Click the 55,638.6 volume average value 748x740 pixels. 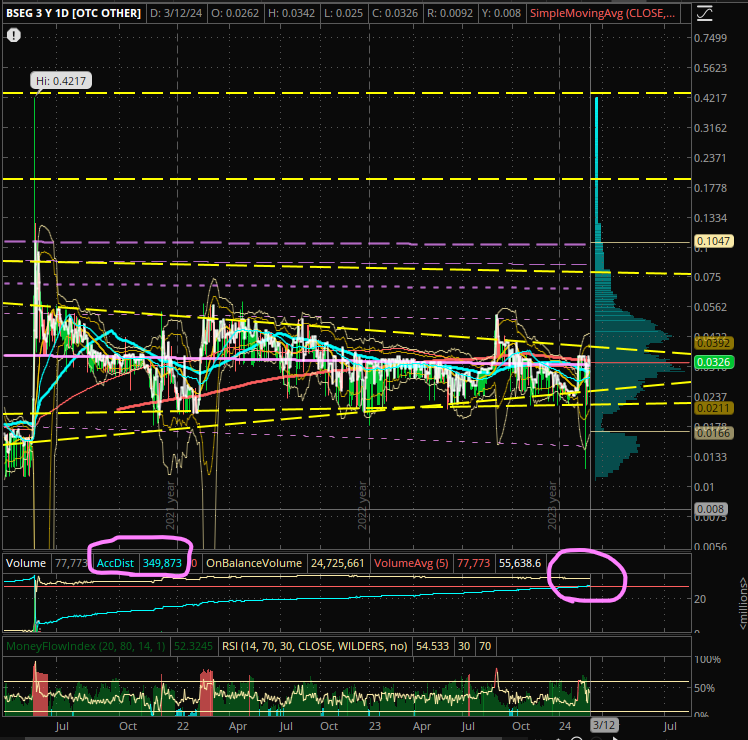coord(520,563)
